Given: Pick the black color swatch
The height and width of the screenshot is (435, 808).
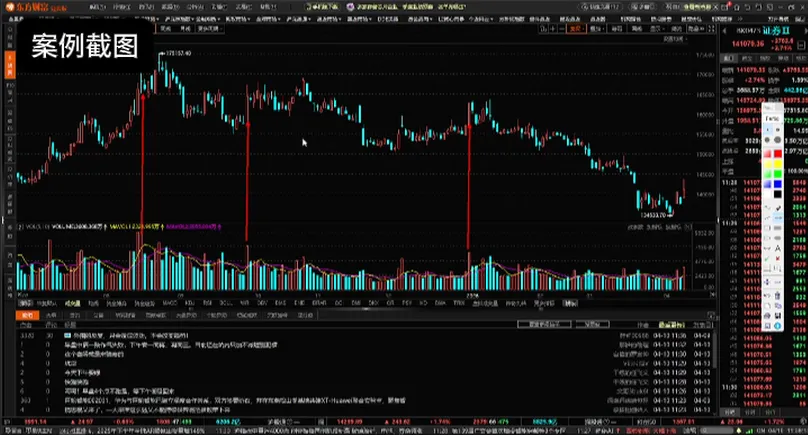Looking at the screenshot, I should pos(778,194).
